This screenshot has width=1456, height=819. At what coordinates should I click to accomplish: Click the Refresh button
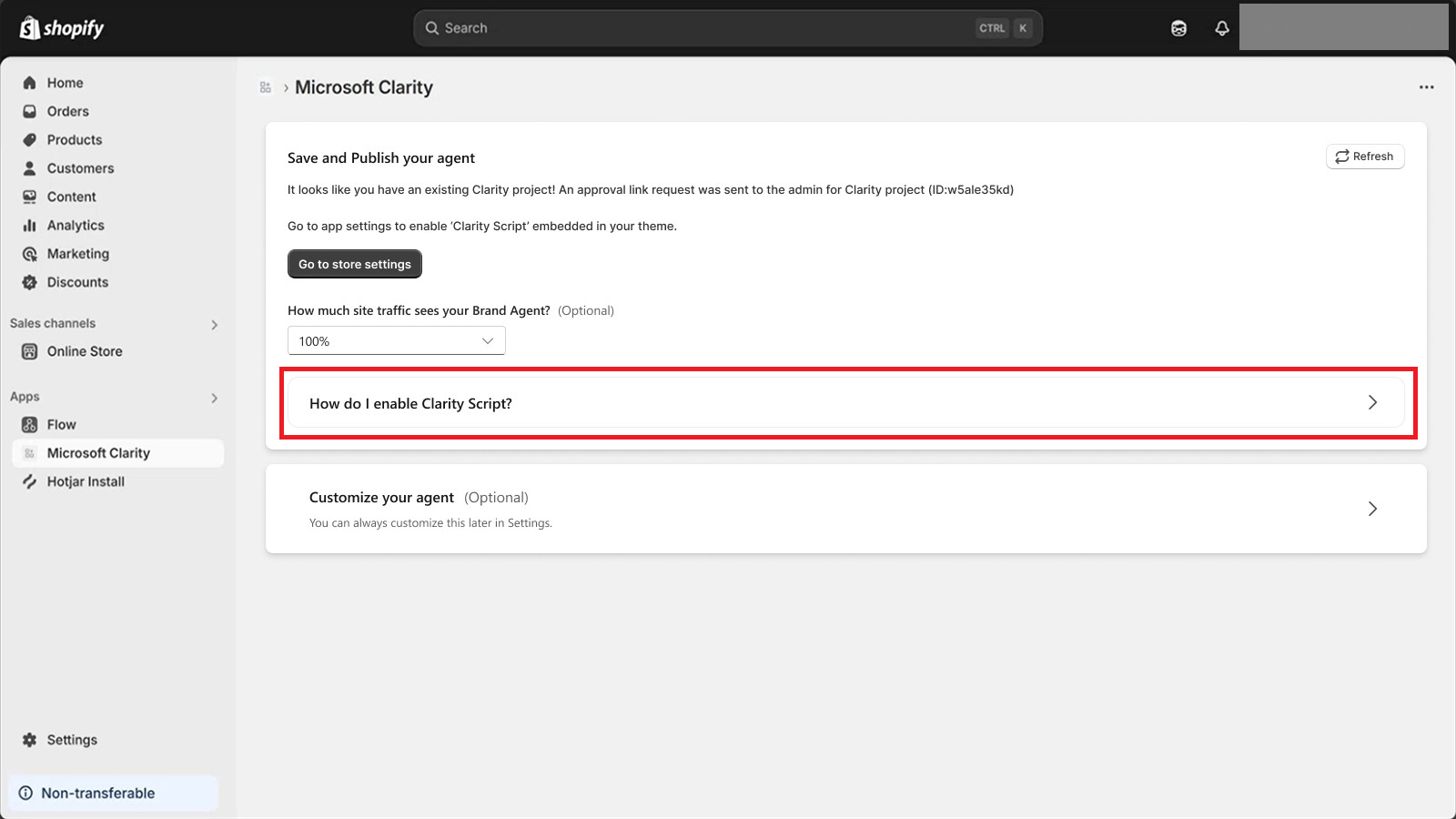[1365, 157]
